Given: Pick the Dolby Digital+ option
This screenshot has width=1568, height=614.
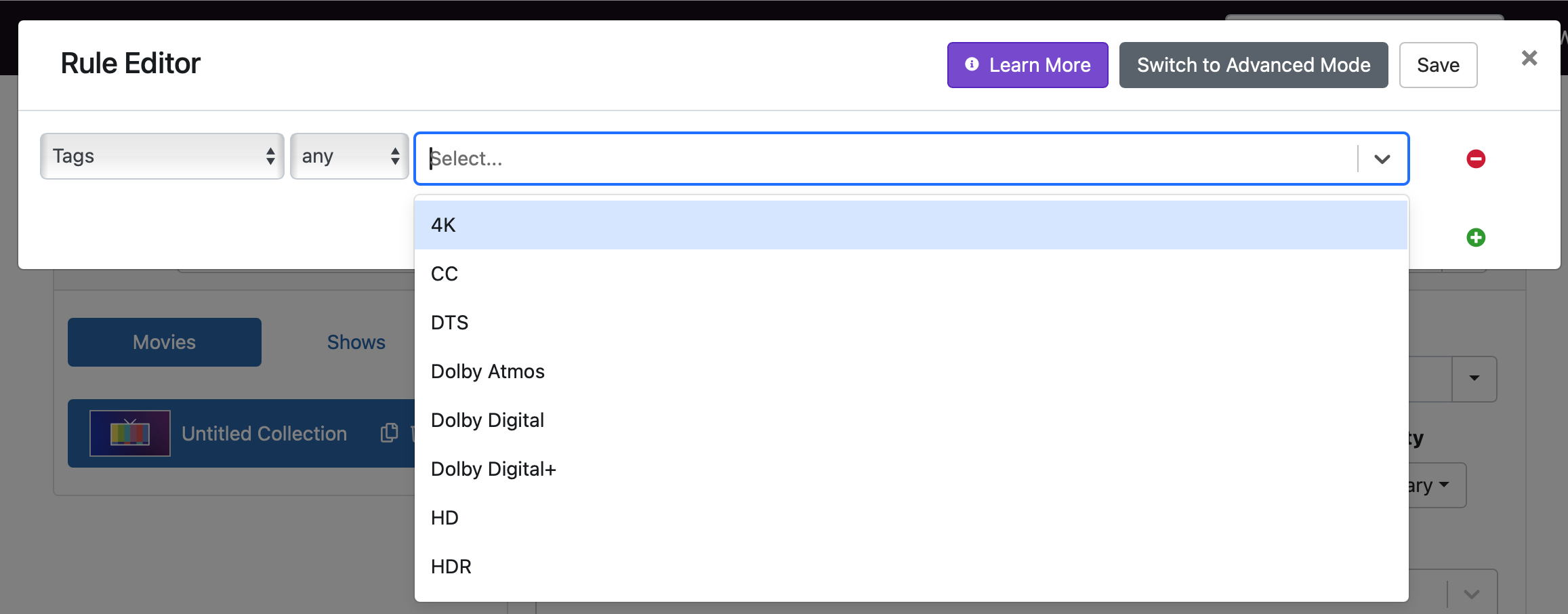Looking at the screenshot, I should point(493,469).
